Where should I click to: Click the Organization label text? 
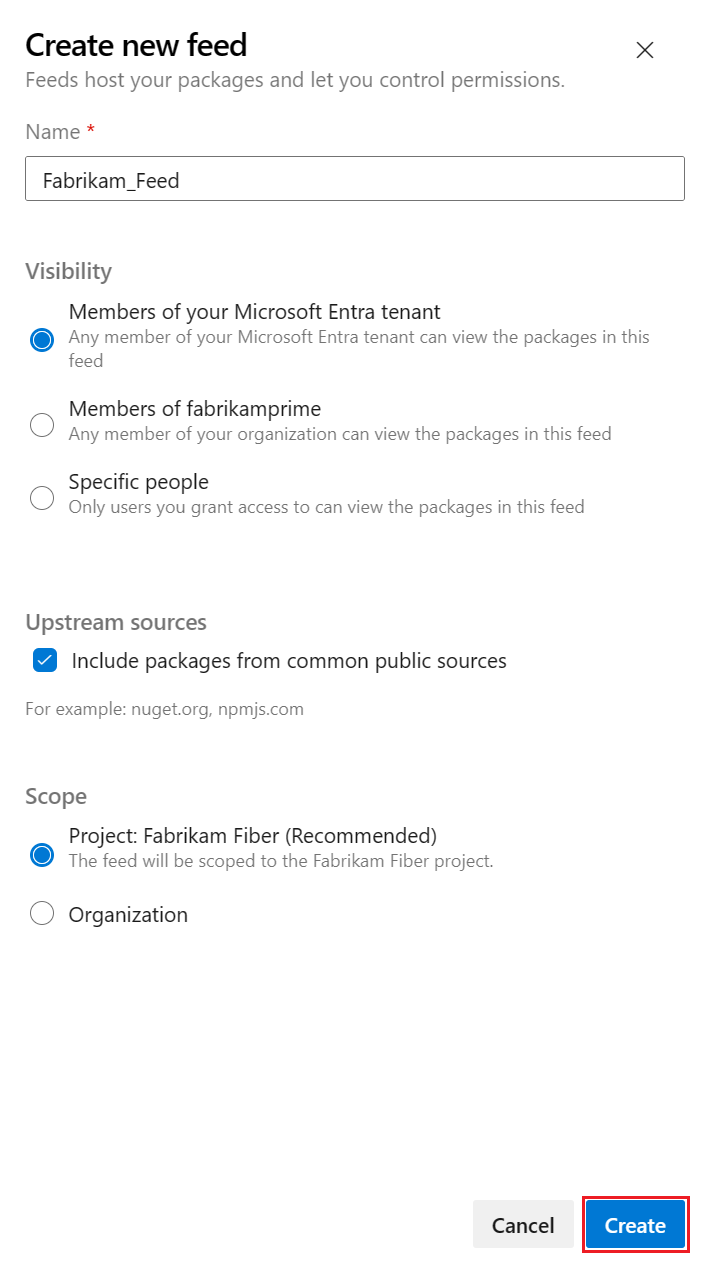point(127,913)
